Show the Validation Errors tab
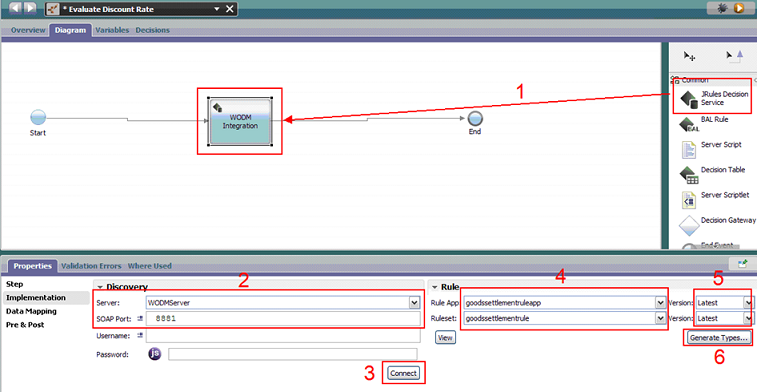Screen dimensions: 757x392 pyautogui.click(x=91, y=266)
